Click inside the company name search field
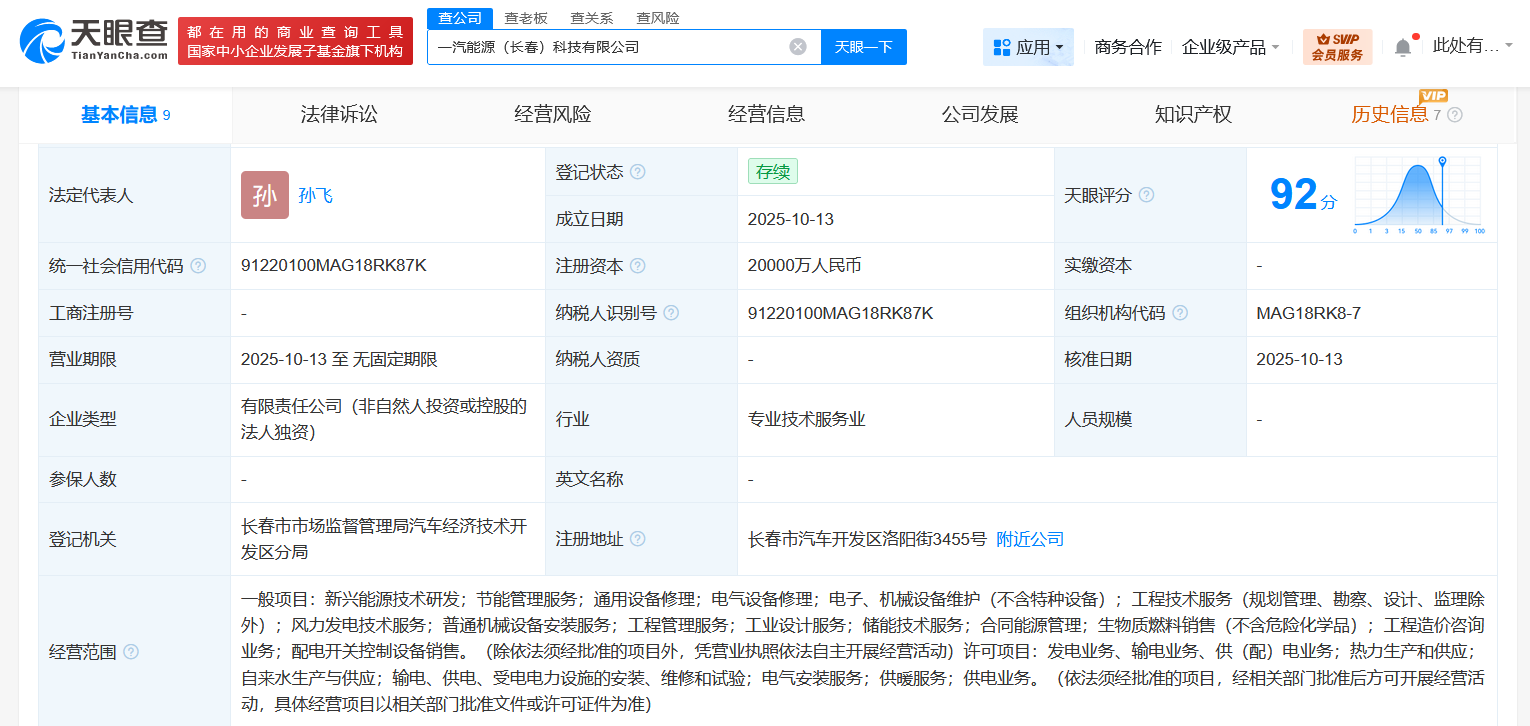 [610, 46]
